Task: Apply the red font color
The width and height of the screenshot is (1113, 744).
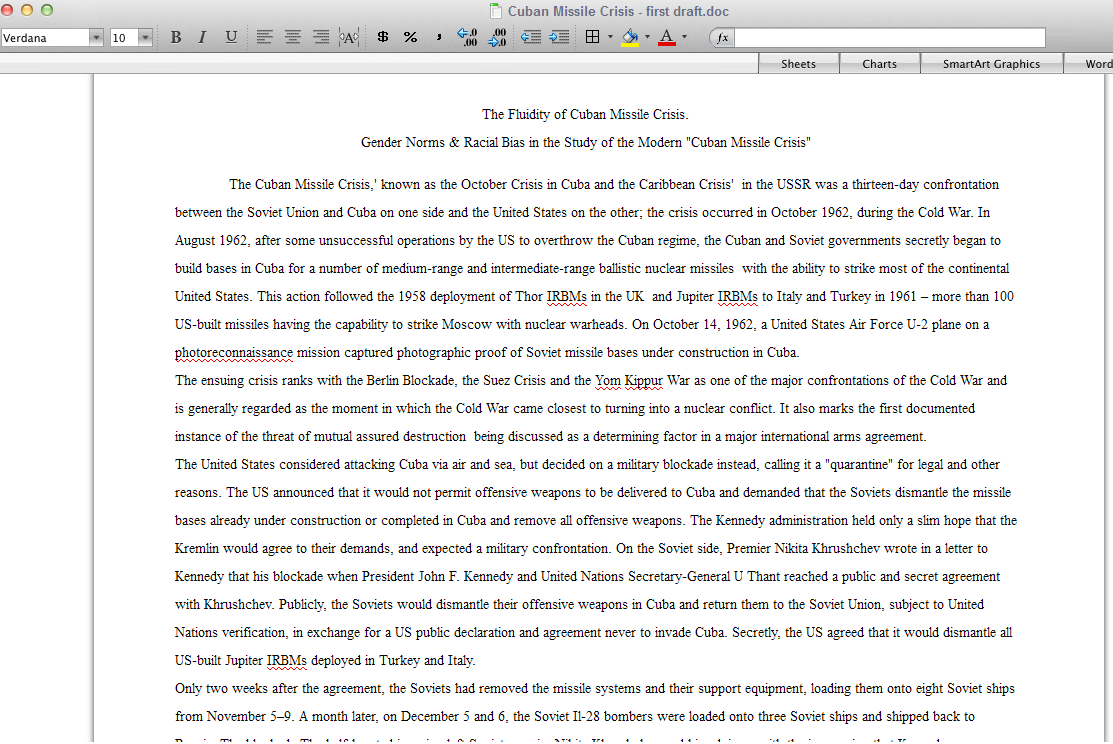Action: 666,37
